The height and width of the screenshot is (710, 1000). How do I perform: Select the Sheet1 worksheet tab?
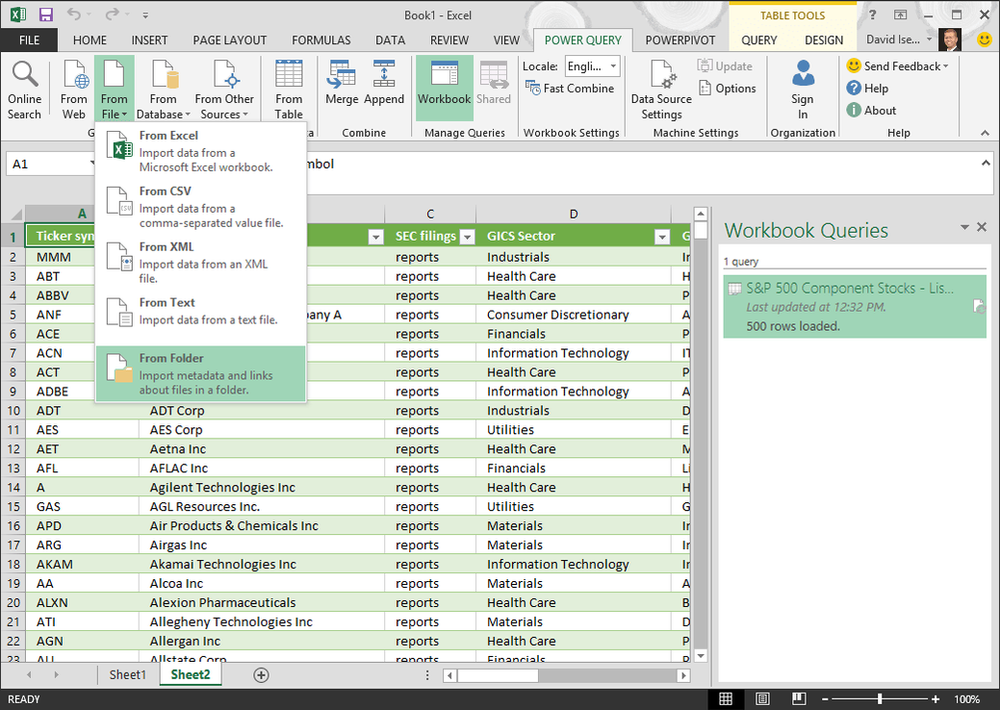[x=127, y=675]
